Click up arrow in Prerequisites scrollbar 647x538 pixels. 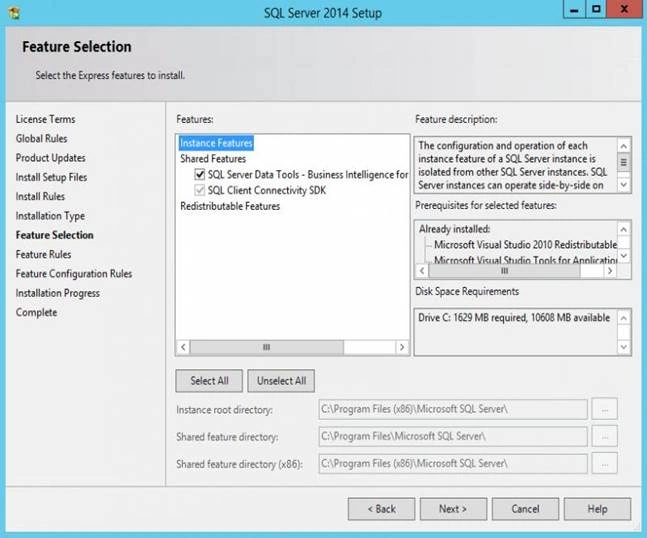[x=623, y=229]
